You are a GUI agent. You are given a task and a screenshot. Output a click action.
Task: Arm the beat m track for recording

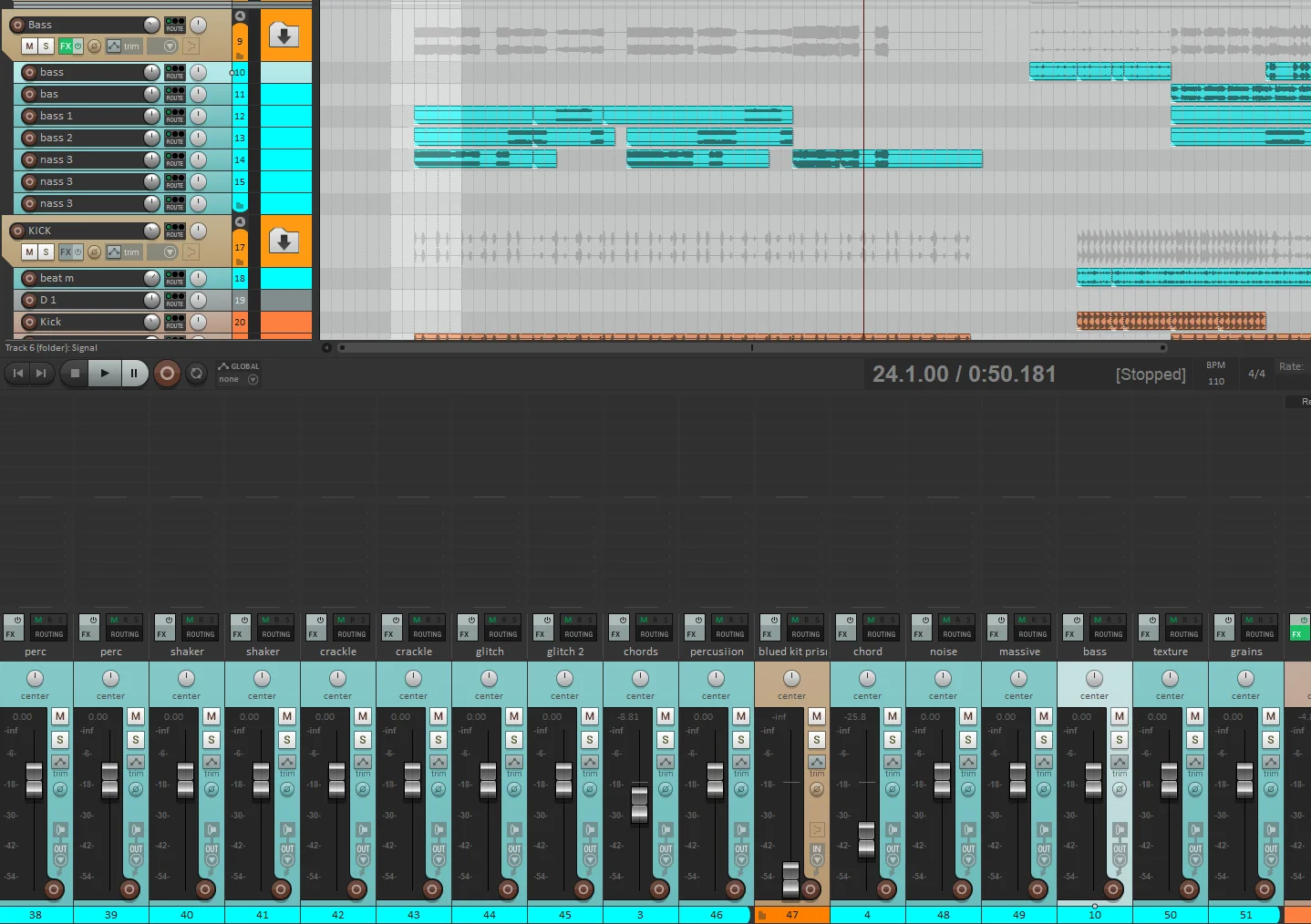tap(29, 278)
